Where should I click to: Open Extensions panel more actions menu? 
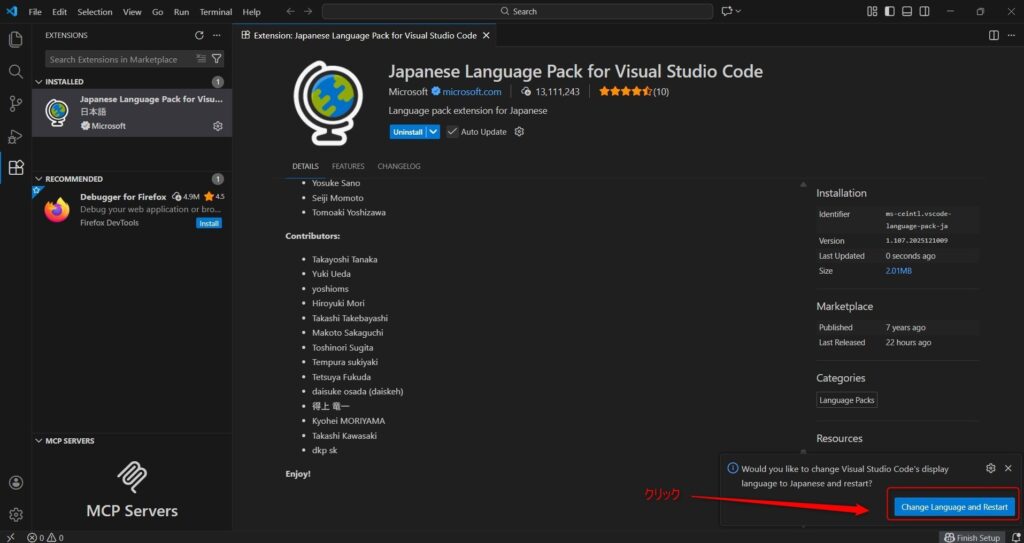tap(217, 35)
